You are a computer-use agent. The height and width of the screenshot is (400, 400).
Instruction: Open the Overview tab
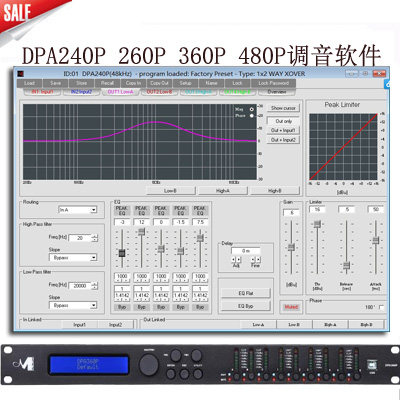pos(277,92)
